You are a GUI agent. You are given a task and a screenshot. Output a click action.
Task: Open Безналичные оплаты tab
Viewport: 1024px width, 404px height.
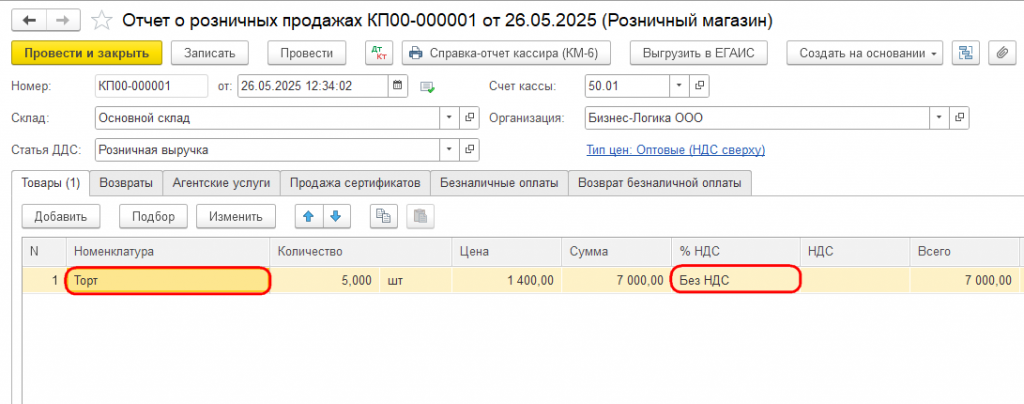pos(500,183)
